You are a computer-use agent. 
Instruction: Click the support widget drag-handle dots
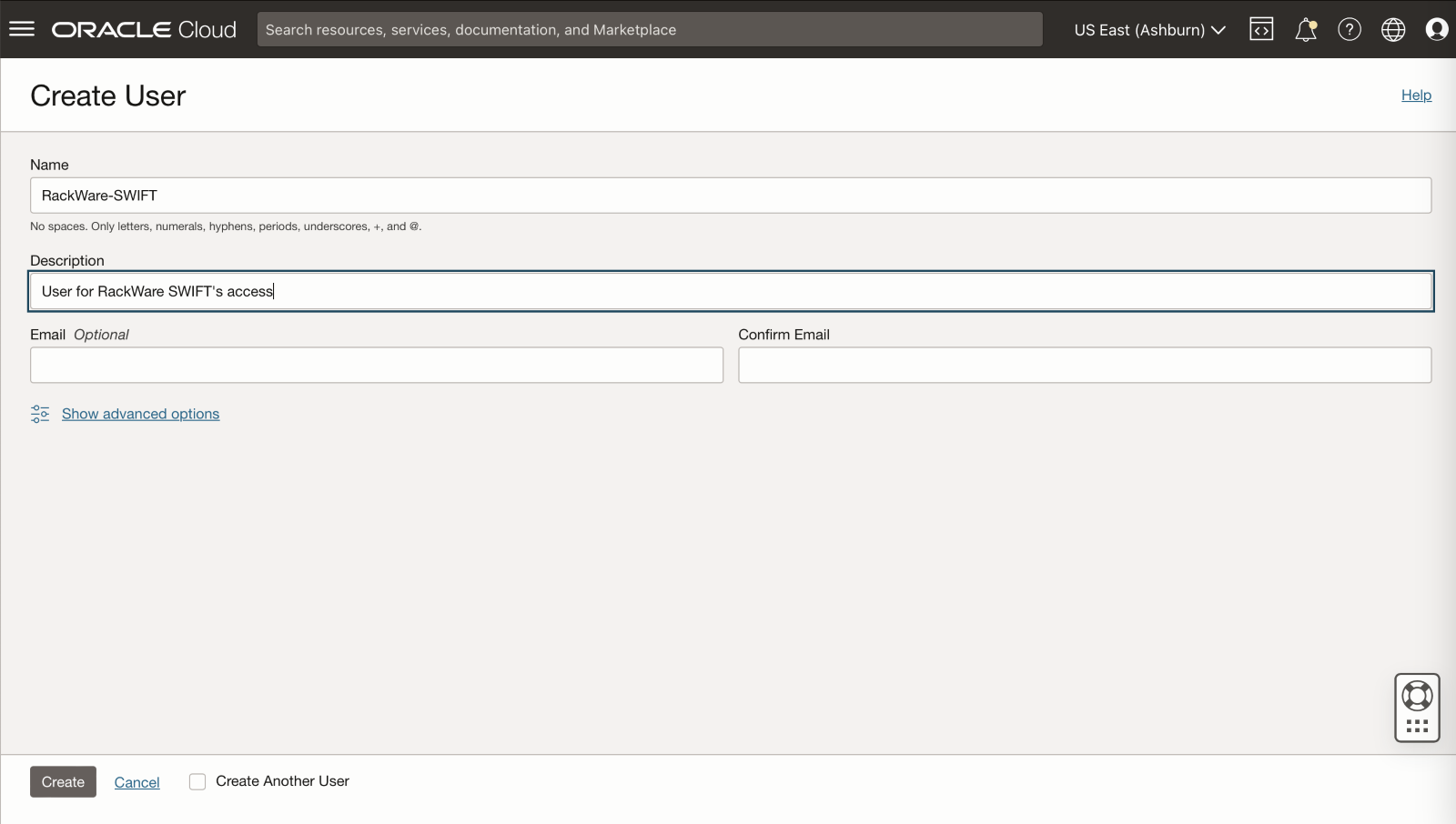click(1417, 726)
